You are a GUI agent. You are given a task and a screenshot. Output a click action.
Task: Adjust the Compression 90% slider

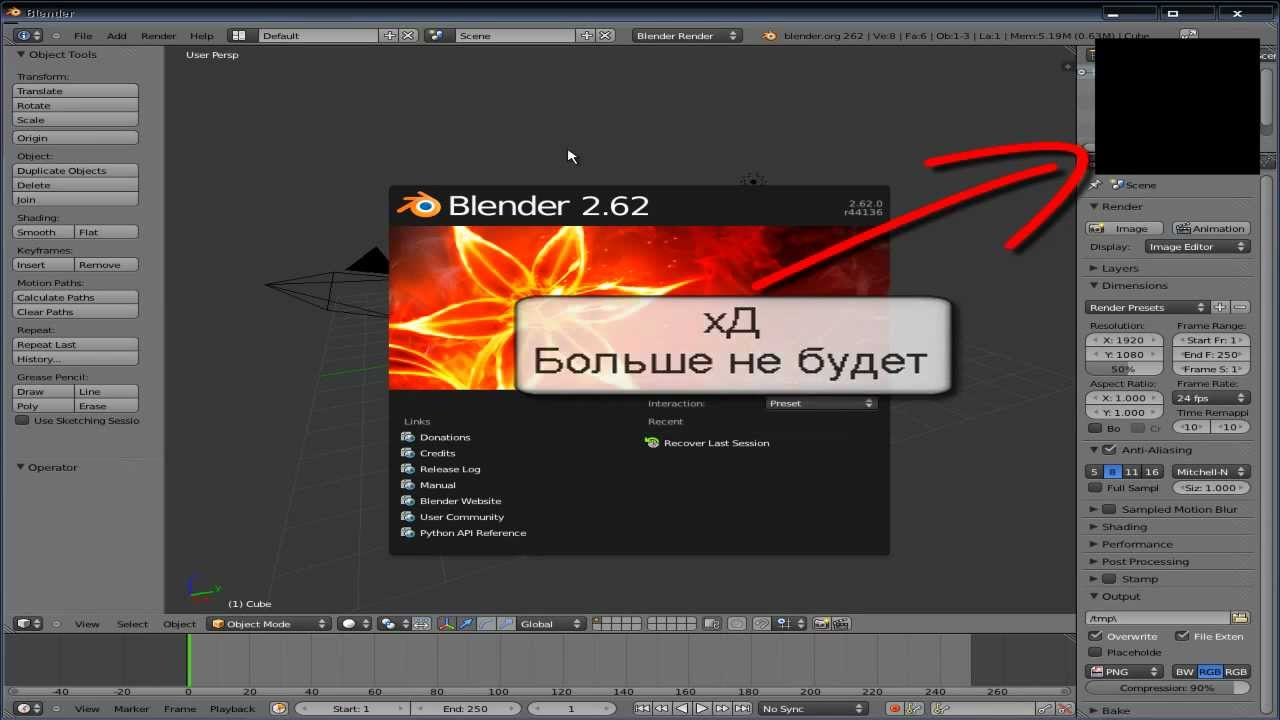tap(1167, 688)
